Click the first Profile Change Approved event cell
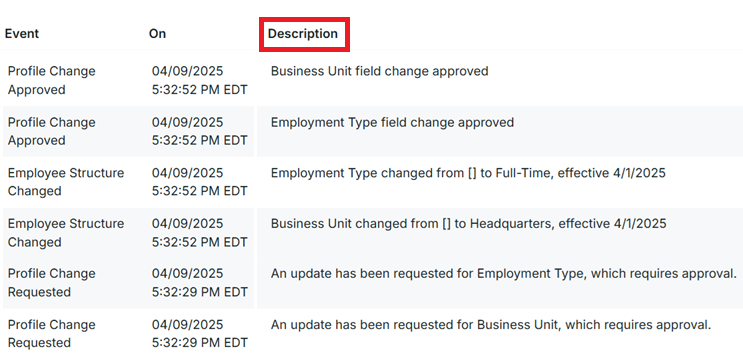 (52, 81)
